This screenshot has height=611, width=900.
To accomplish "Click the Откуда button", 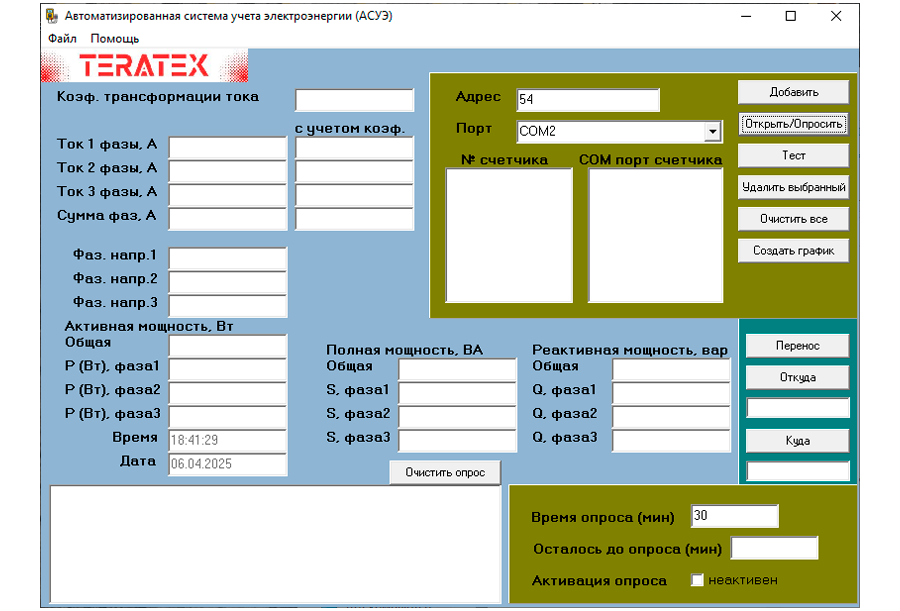I will tap(797, 377).
